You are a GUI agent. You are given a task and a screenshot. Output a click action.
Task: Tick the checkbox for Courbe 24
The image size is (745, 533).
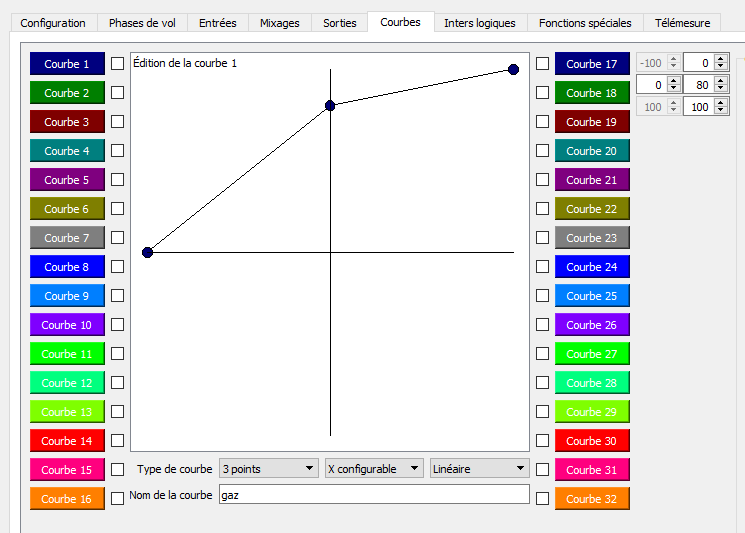542,266
